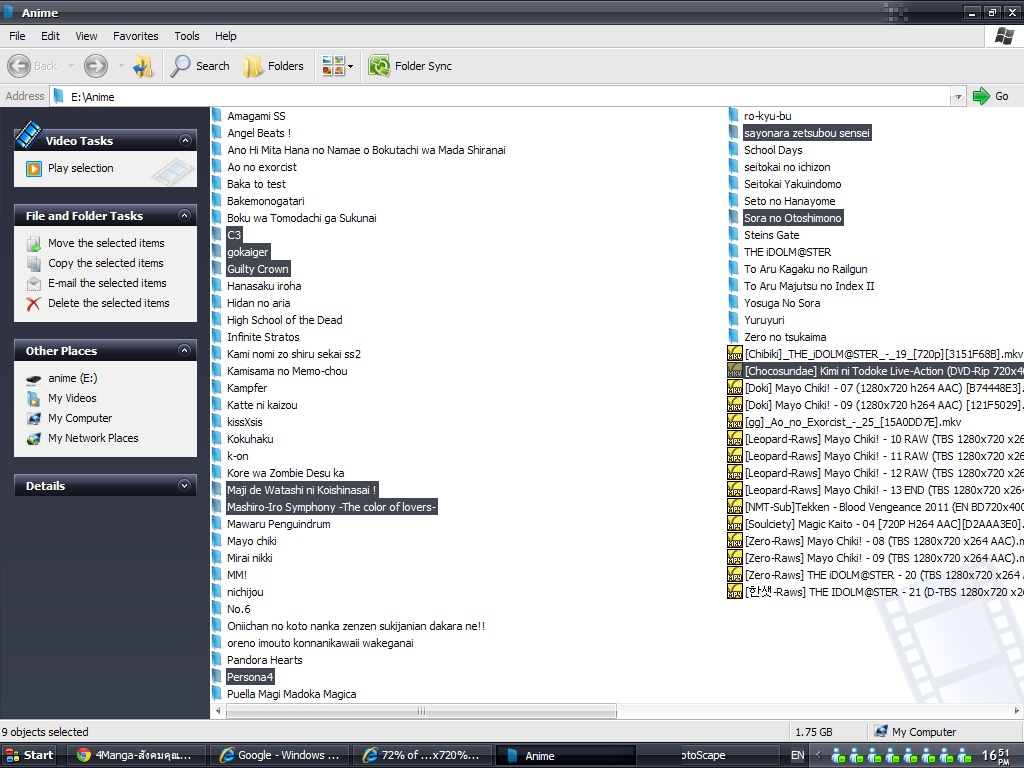Open the Back button history dropdown

(x=71, y=66)
